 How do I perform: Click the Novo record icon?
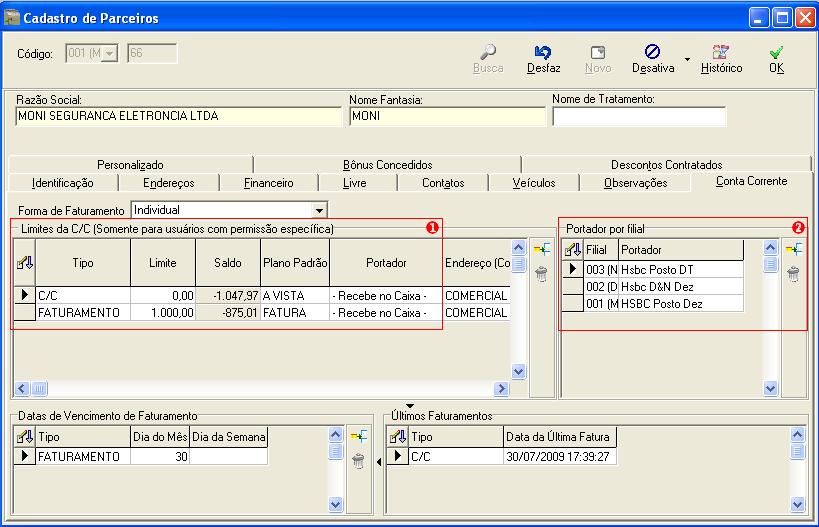pyautogui.click(x=598, y=52)
